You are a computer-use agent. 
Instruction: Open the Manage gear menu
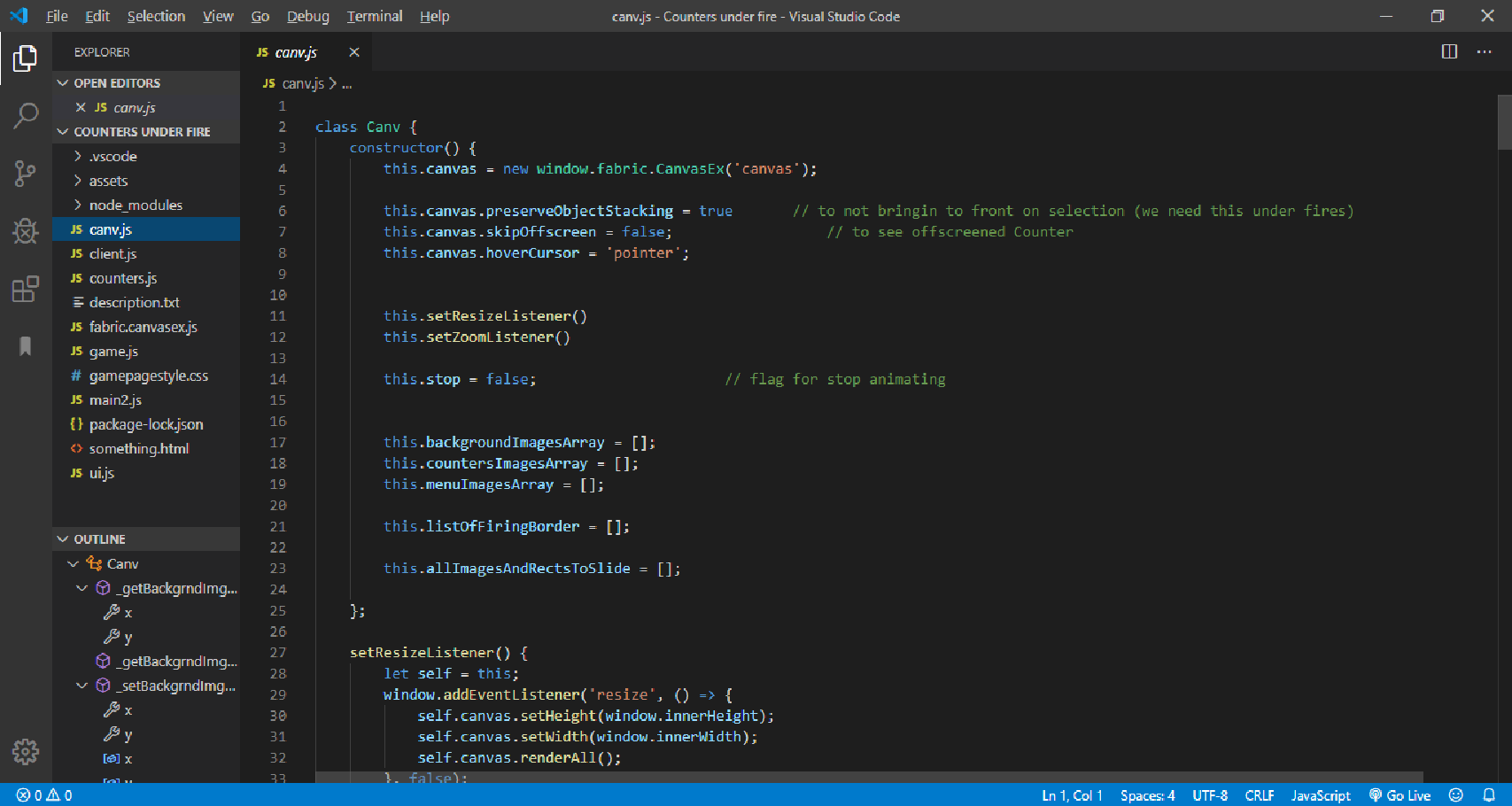coord(26,752)
